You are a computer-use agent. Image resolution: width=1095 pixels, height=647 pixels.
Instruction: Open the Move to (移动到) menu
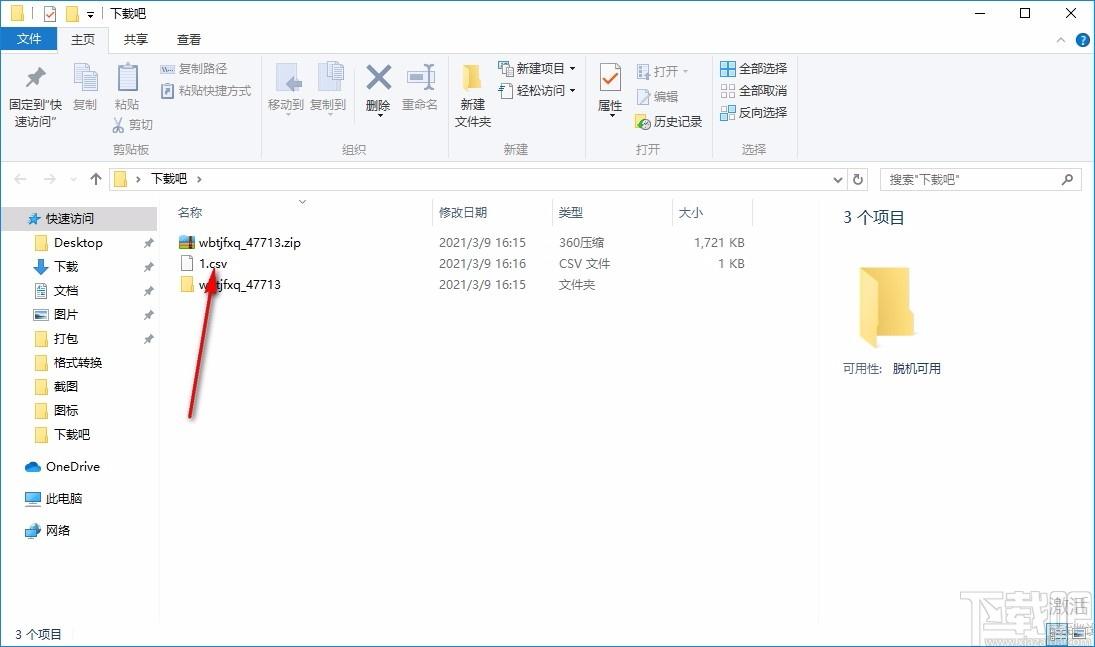286,88
